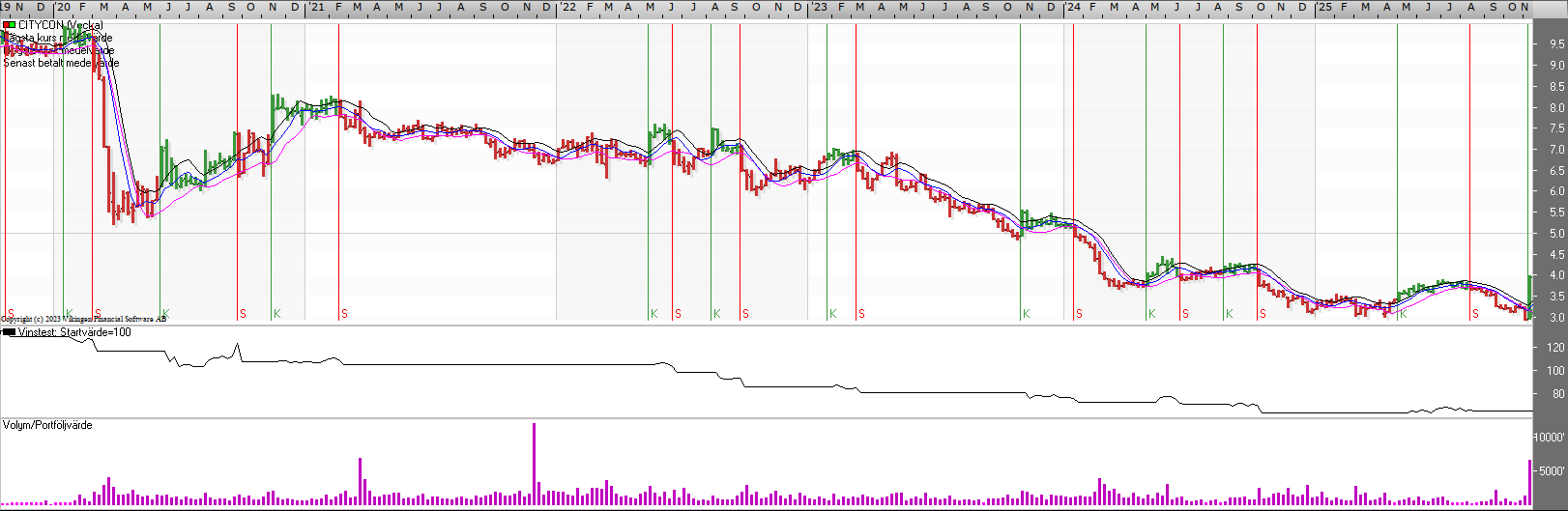Jump to the '20 year mark on timeline
Image resolution: width=1568 pixels, height=511 pixels.
[62, 7]
